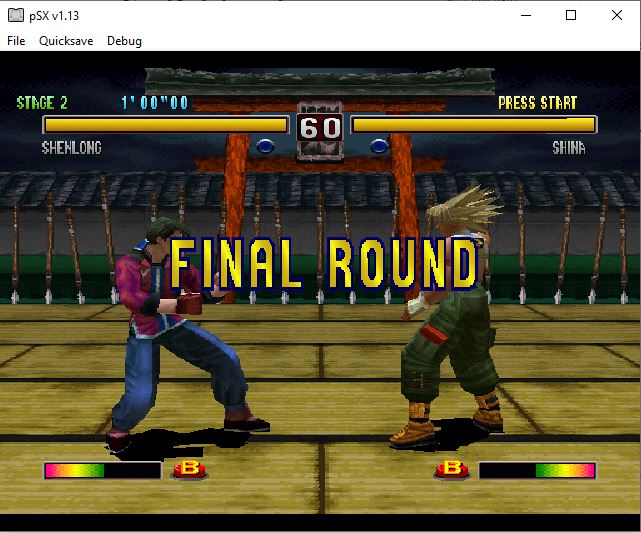
Task: Minimize the pSX window
Action: pos(526,16)
